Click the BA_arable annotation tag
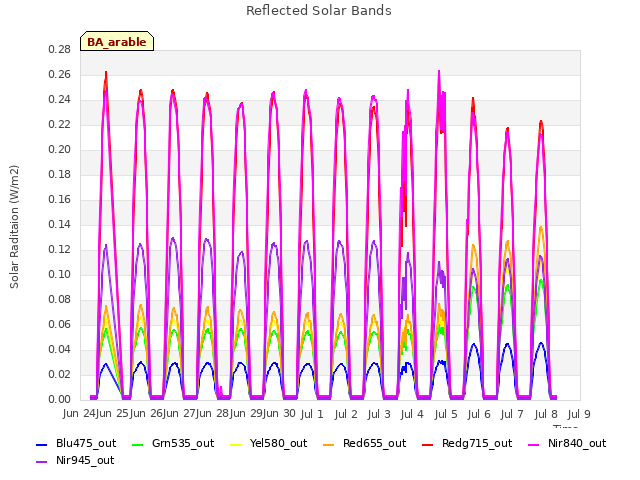The image size is (640, 480). (117, 42)
